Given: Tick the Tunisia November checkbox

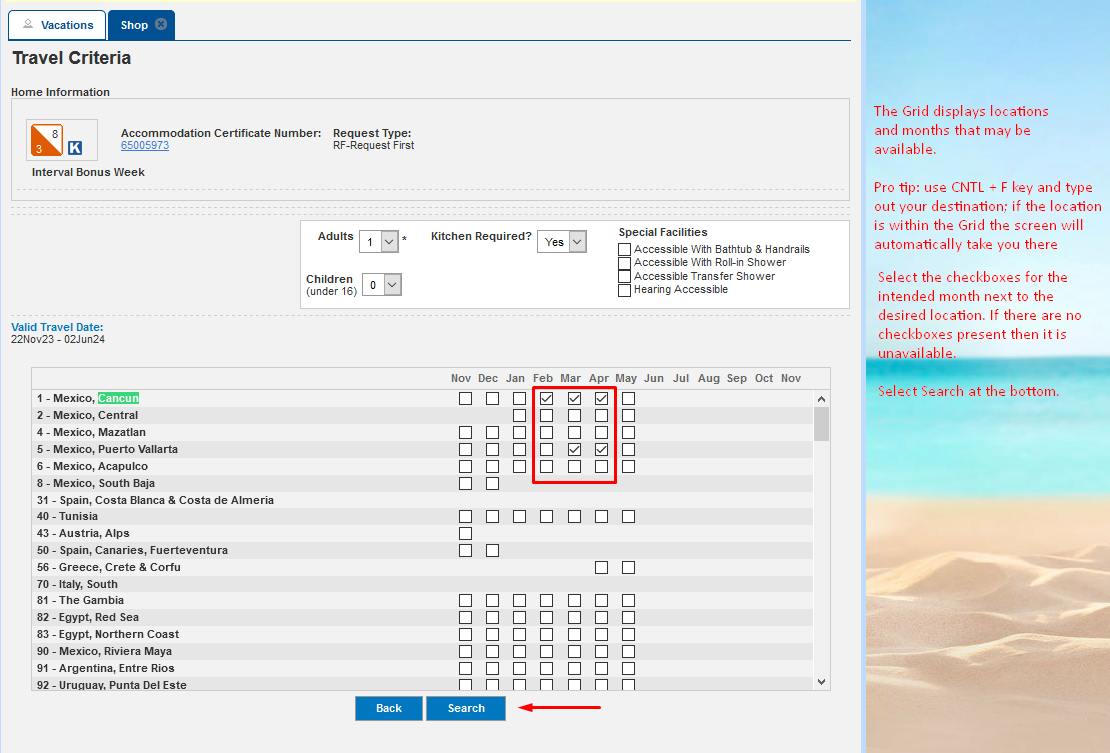Looking at the screenshot, I should (x=465, y=517).
